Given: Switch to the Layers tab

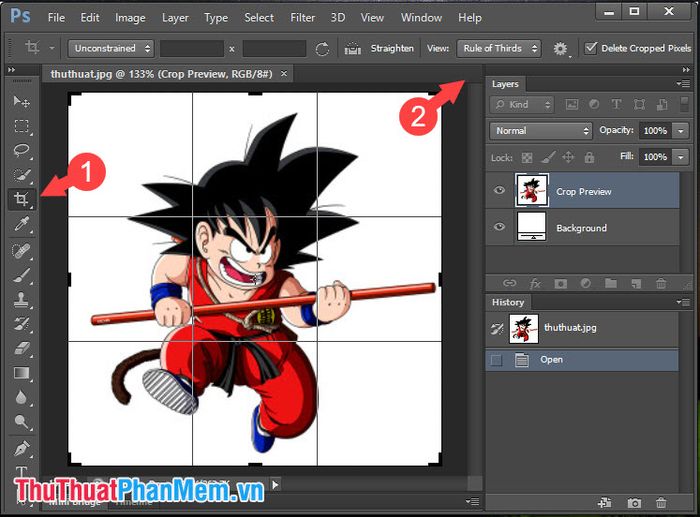Looking at the screenshot, I should tap(505, 84).
